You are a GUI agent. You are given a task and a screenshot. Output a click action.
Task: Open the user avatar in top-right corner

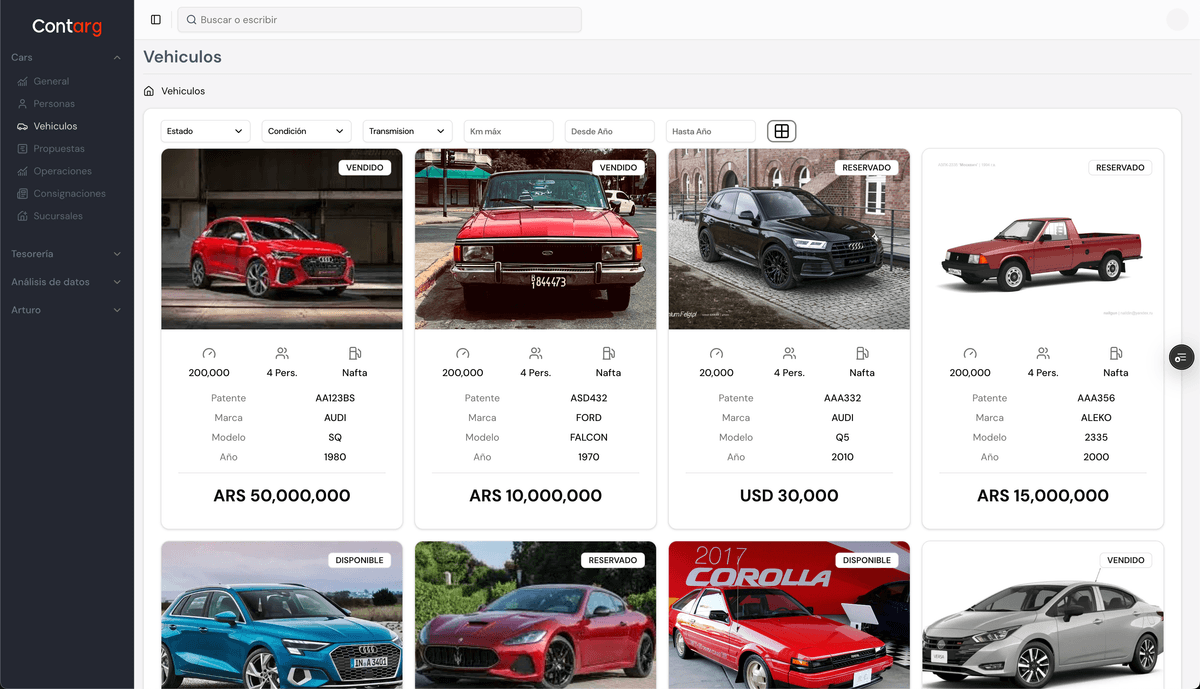(x=1176, y=20)
